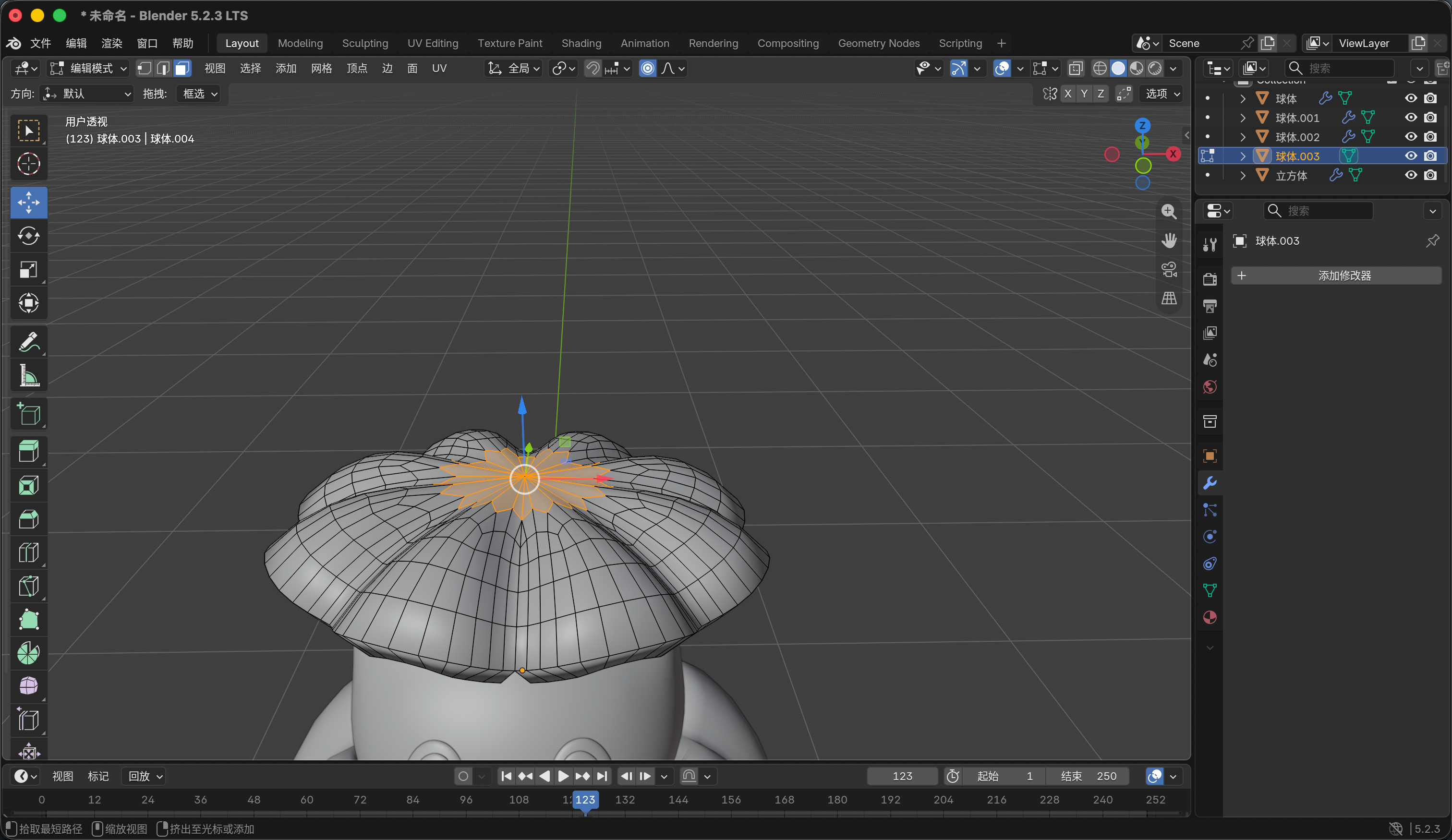This screenshot has width=1452, height=840.
Task: Select the Bevel tool
Action: coord(28,519)
